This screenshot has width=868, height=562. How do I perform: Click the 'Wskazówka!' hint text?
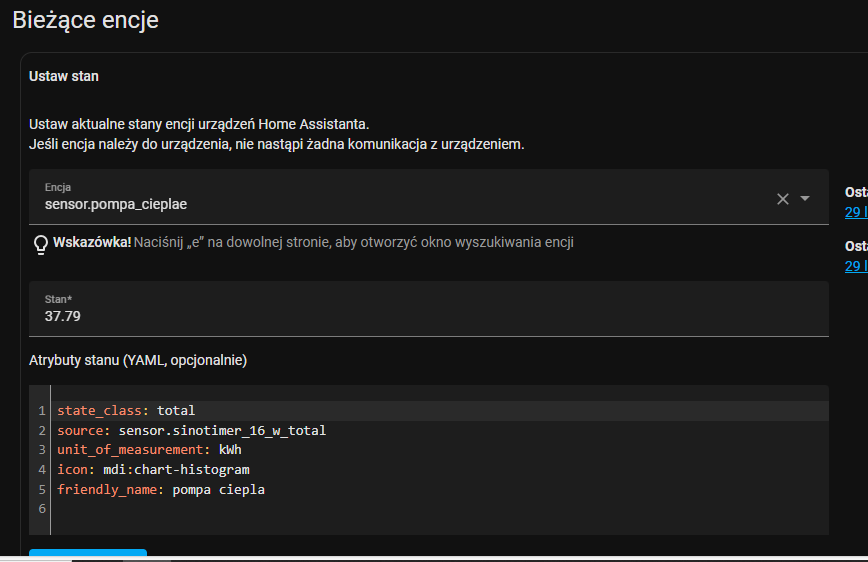point(92,243)
